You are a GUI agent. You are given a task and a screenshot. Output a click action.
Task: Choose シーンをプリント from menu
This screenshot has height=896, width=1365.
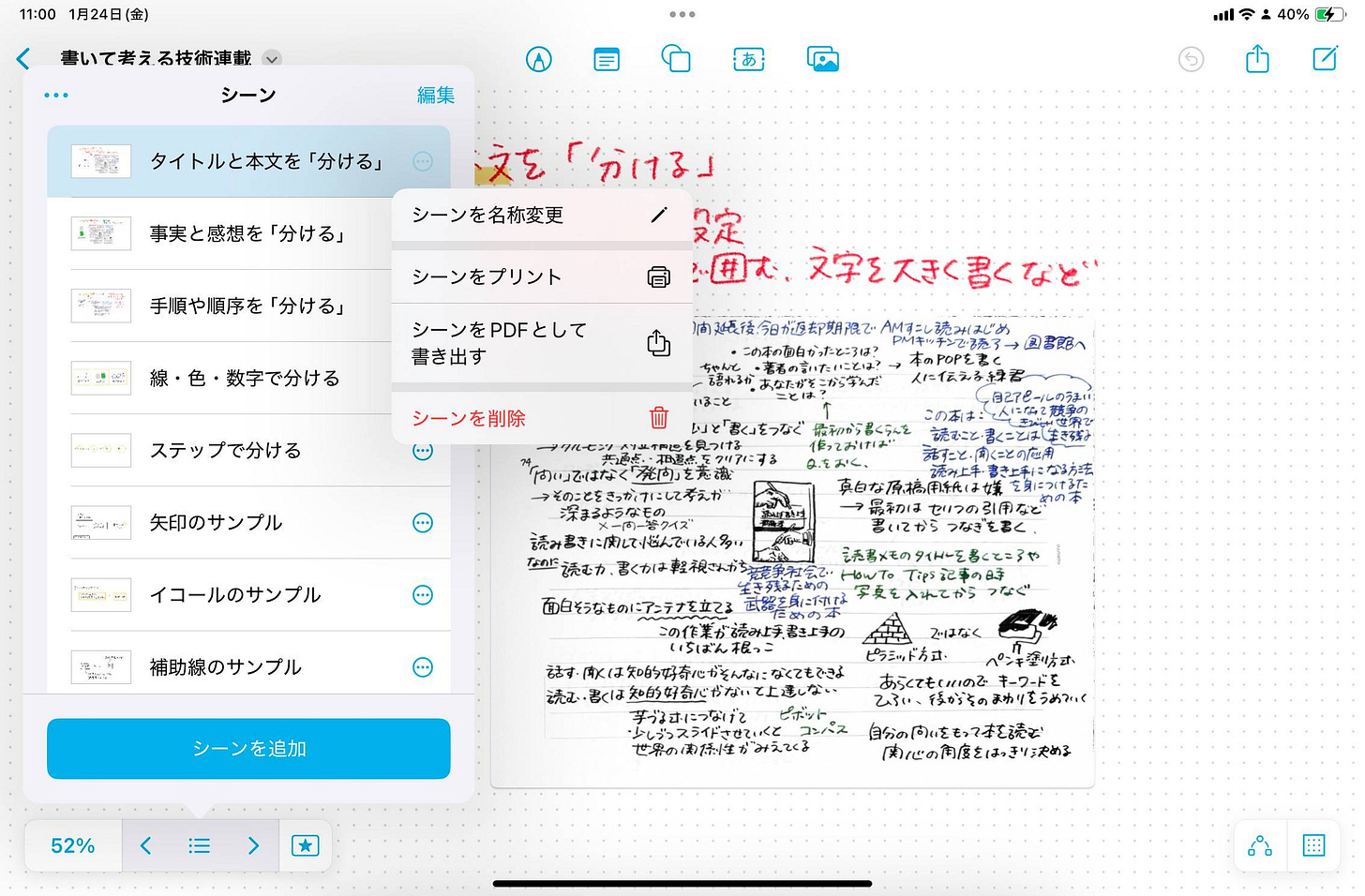542,276
